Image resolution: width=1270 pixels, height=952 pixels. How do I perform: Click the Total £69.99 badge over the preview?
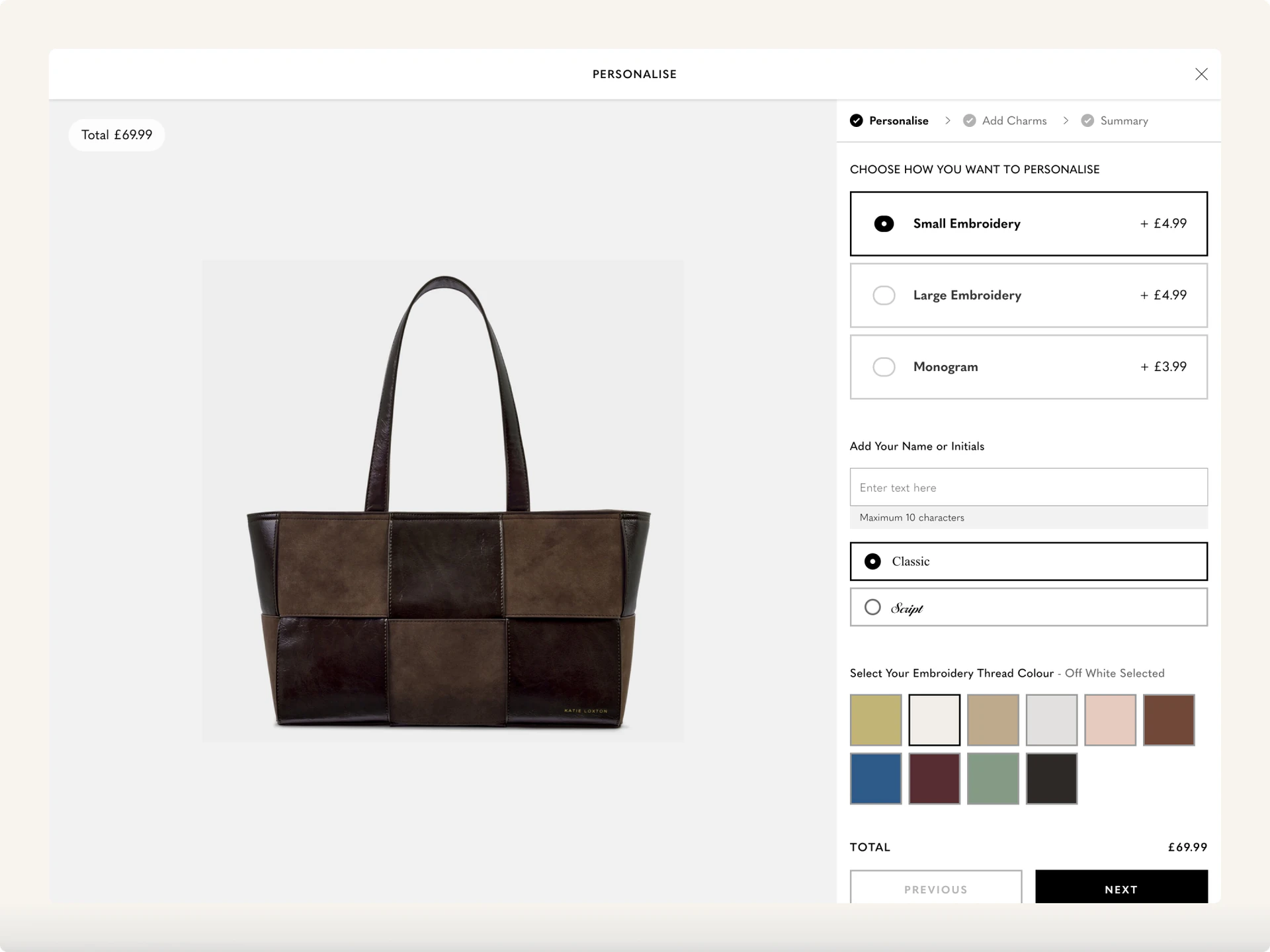(116, 135)
